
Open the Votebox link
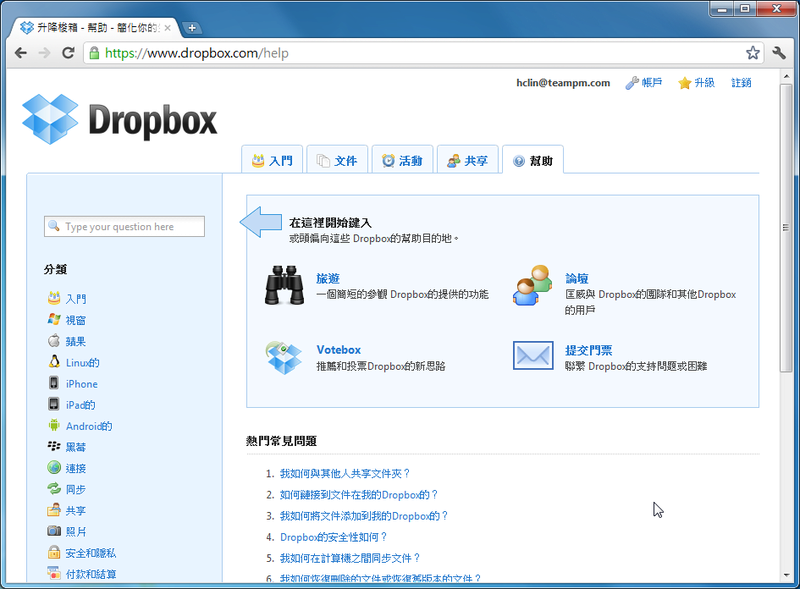tap(339, 350)
